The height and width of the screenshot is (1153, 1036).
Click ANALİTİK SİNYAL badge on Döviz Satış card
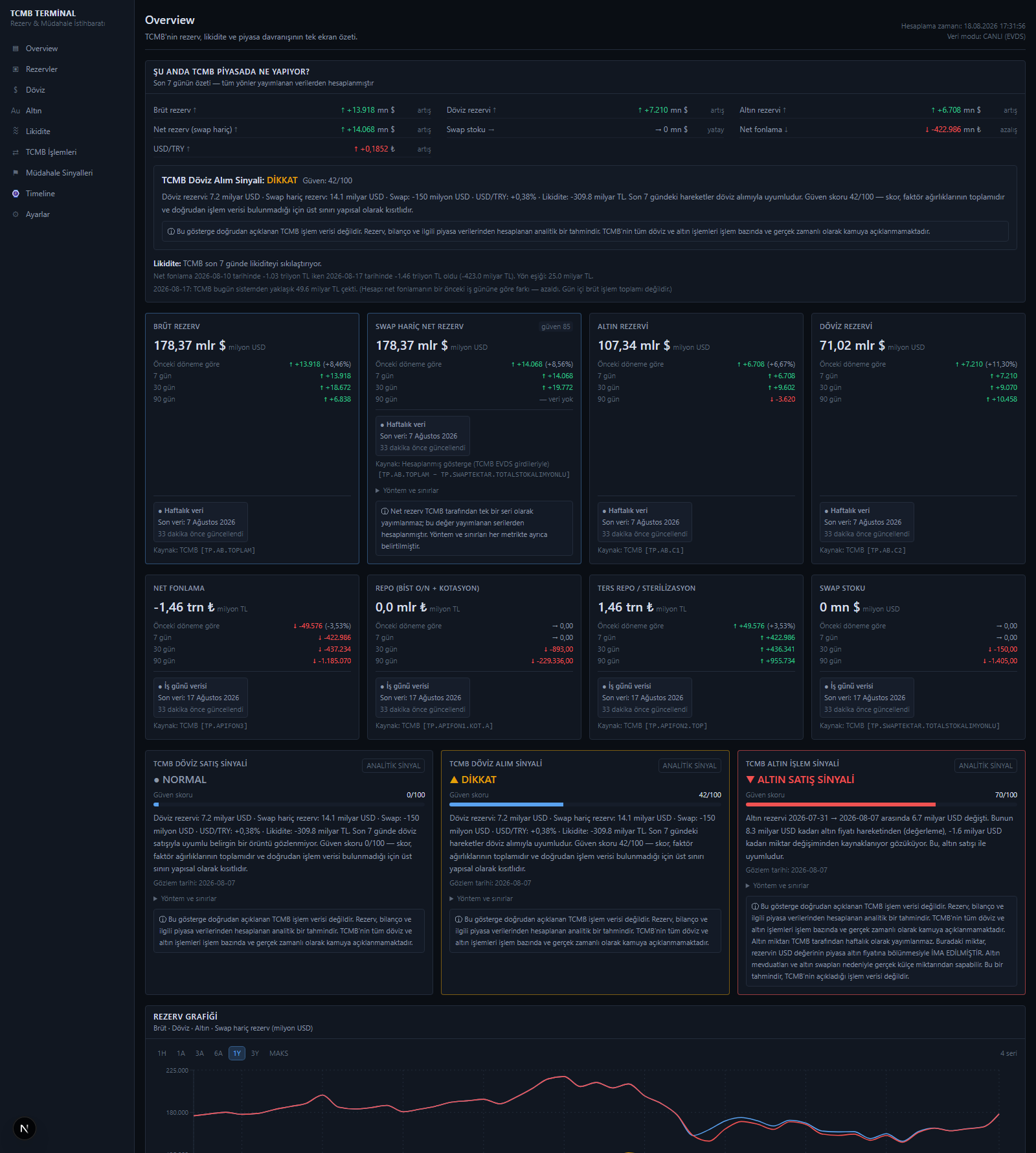(x=393, y=766)
